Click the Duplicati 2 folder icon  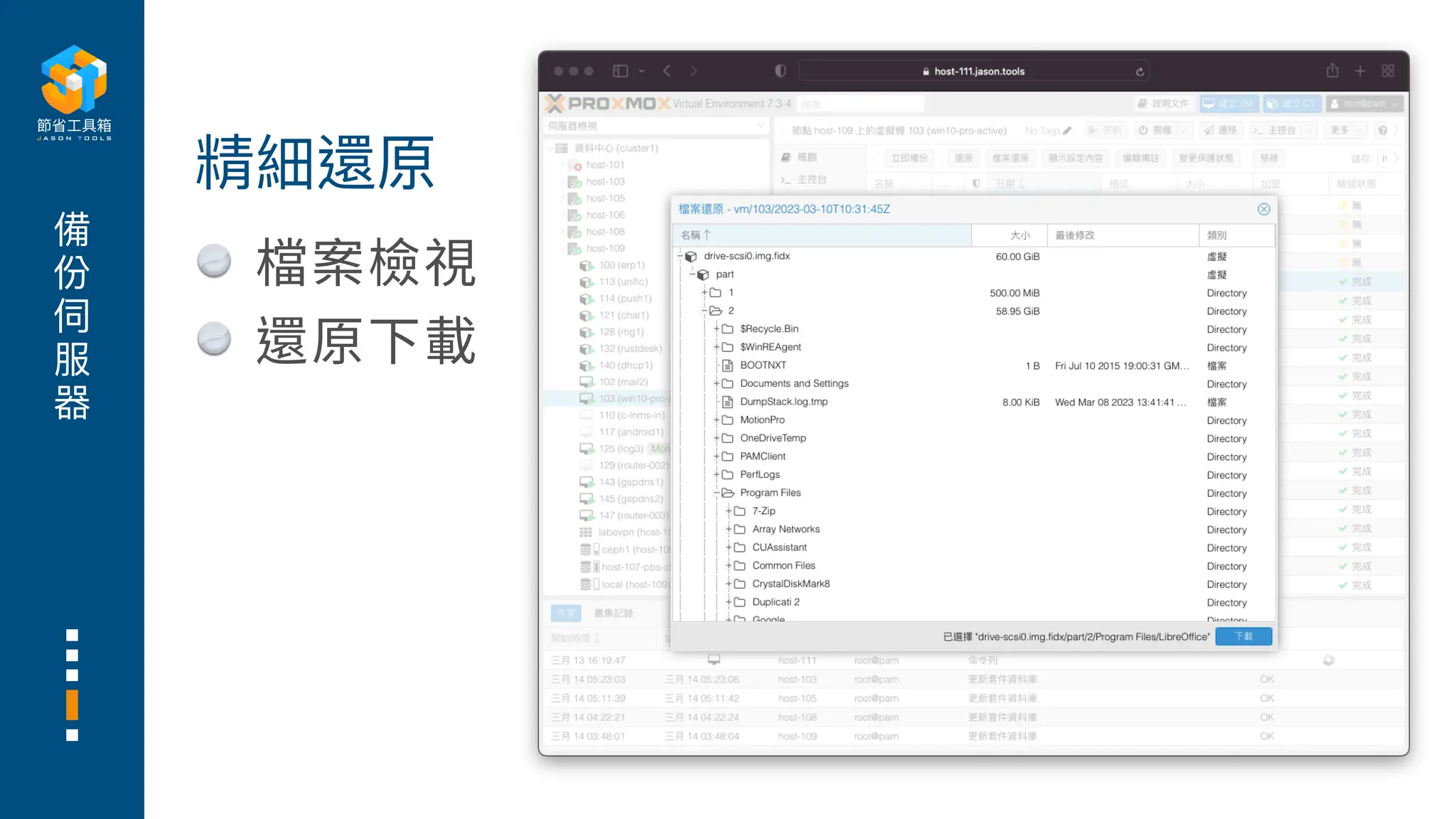[x=739, y=601]
